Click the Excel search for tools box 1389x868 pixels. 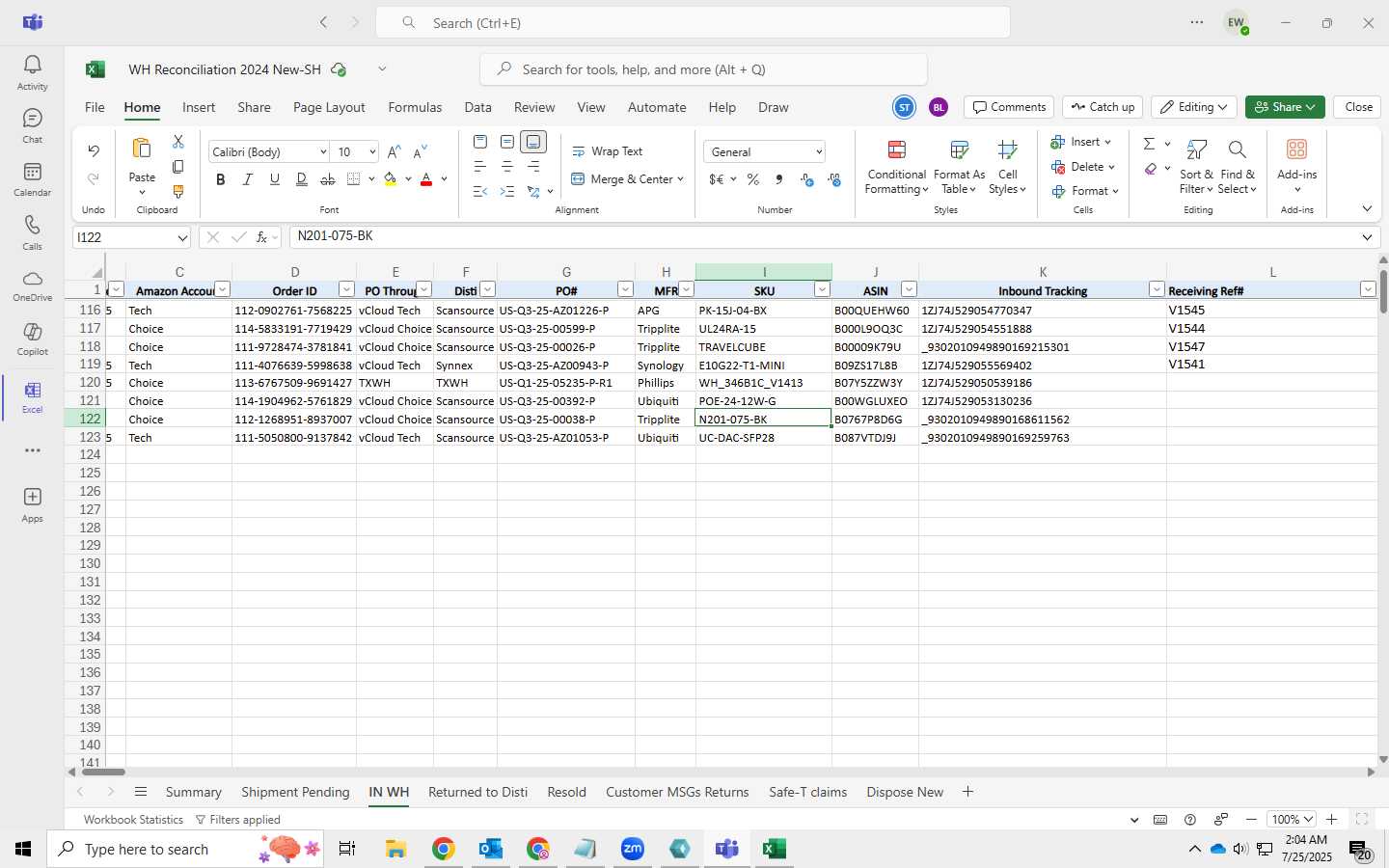(703, 69)
